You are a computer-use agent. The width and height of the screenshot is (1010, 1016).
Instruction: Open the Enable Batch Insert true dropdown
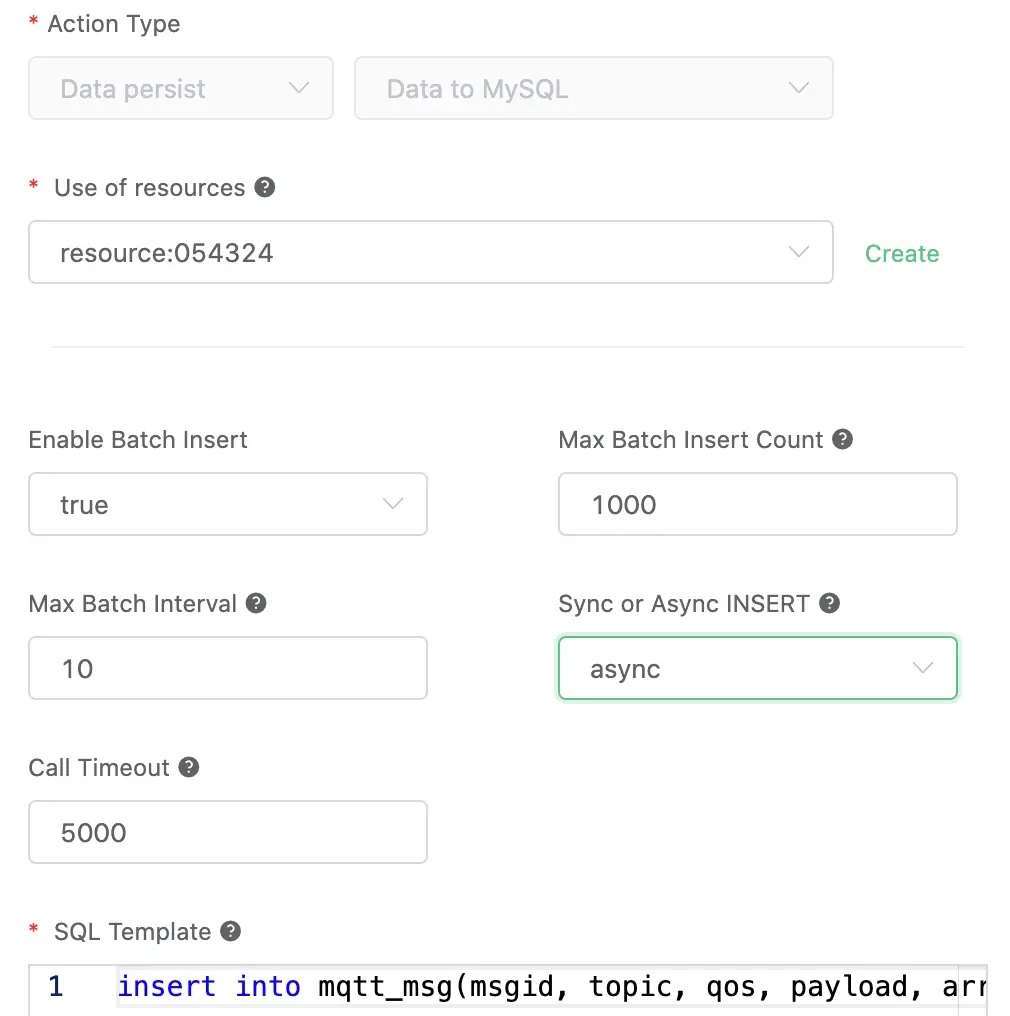pos(227,504)
